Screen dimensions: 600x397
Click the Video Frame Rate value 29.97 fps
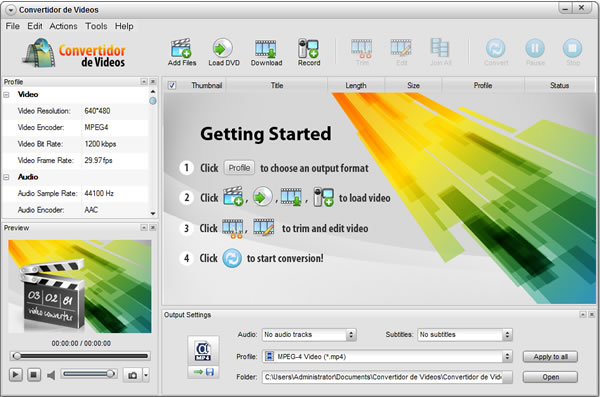(x=98, y=160)
